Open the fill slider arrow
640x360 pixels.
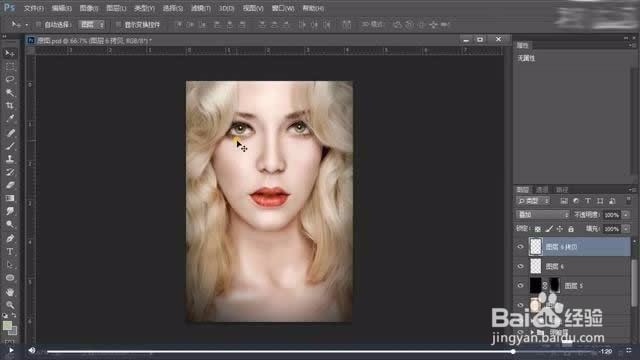point(626,229)
